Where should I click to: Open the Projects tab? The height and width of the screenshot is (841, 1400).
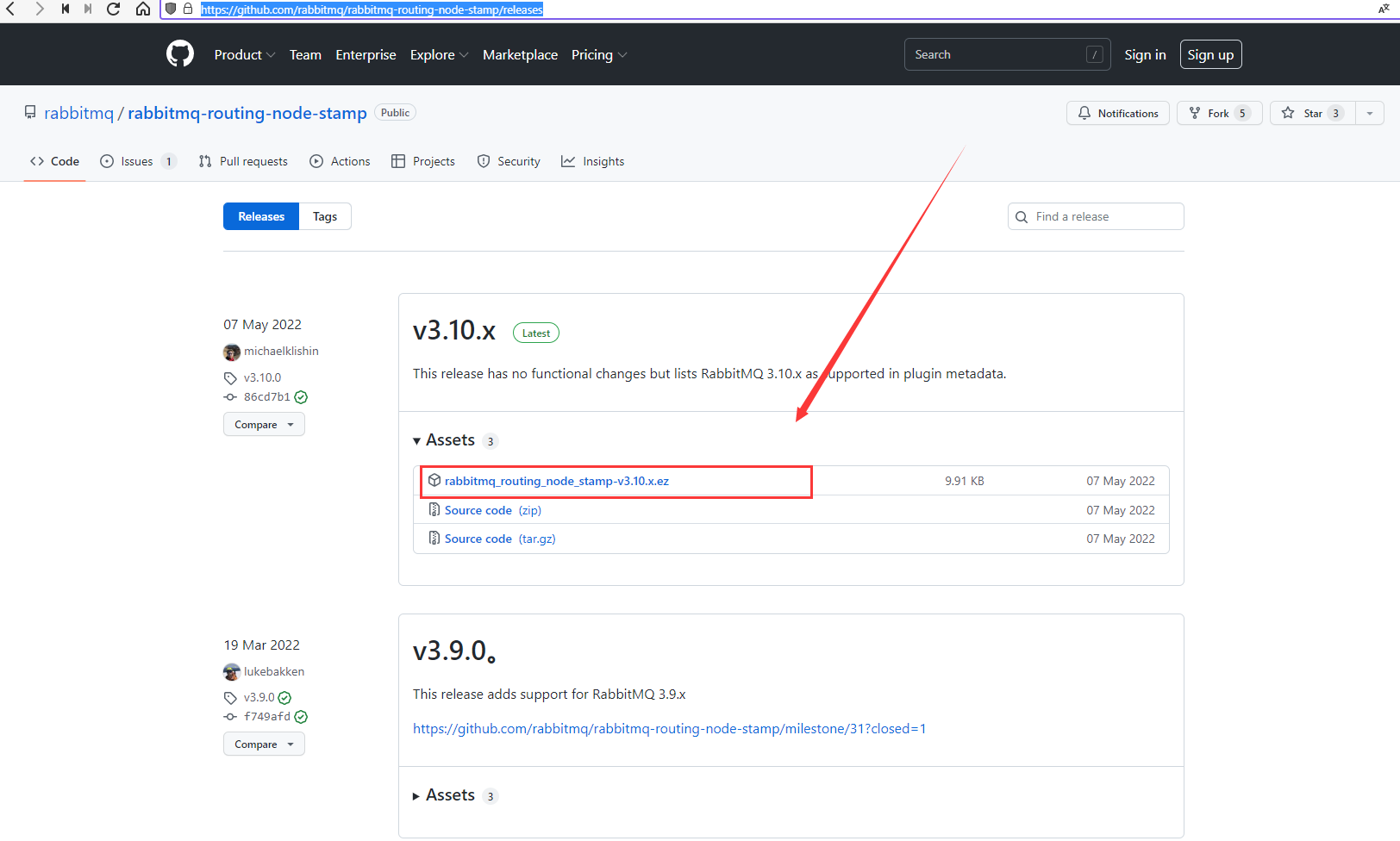tap(422, 161)
